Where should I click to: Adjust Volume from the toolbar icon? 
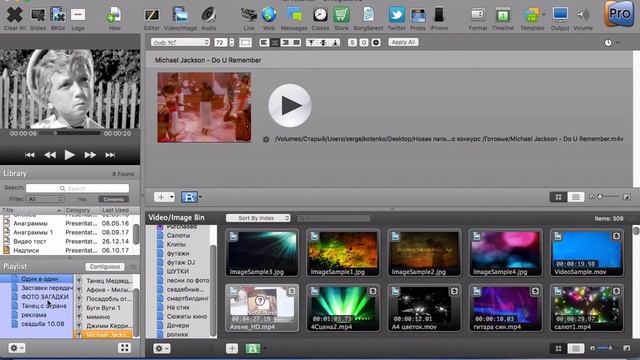coord(583,16)
